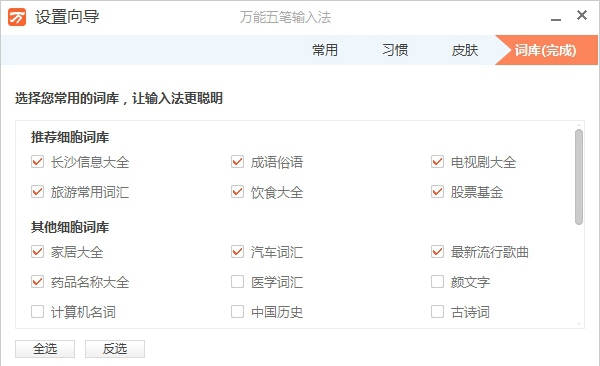Enable the 医学词汇 dictionary
The image size is (600, 366).
coord(238,282)
